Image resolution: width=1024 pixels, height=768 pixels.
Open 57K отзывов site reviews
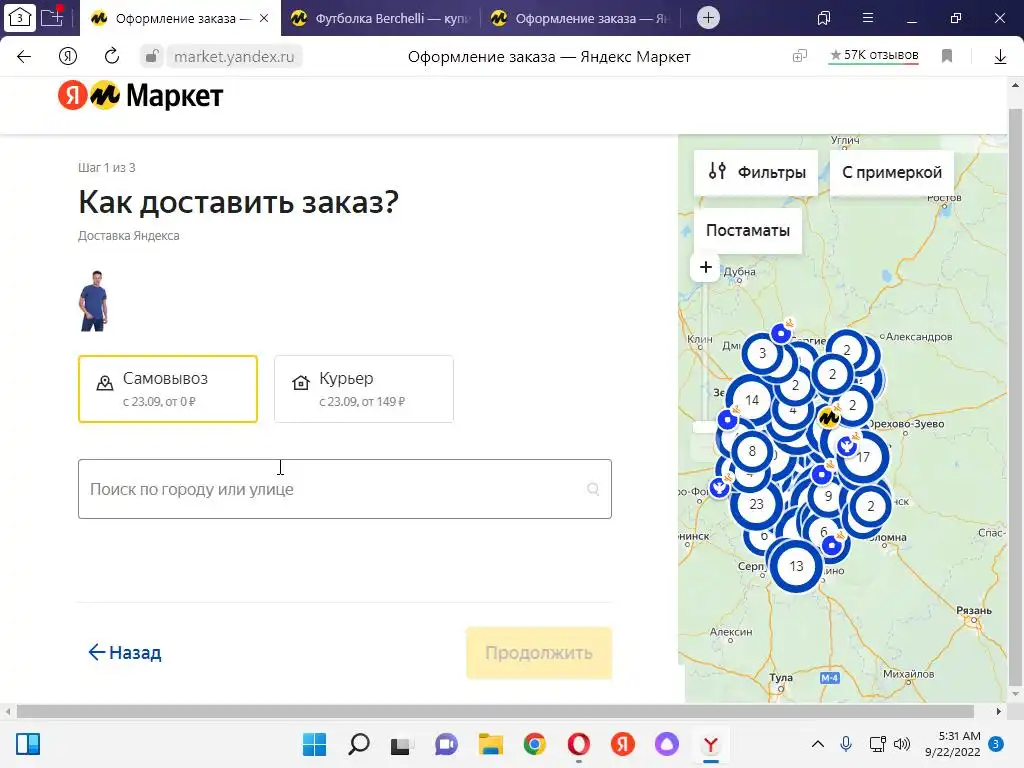(874, 56)
